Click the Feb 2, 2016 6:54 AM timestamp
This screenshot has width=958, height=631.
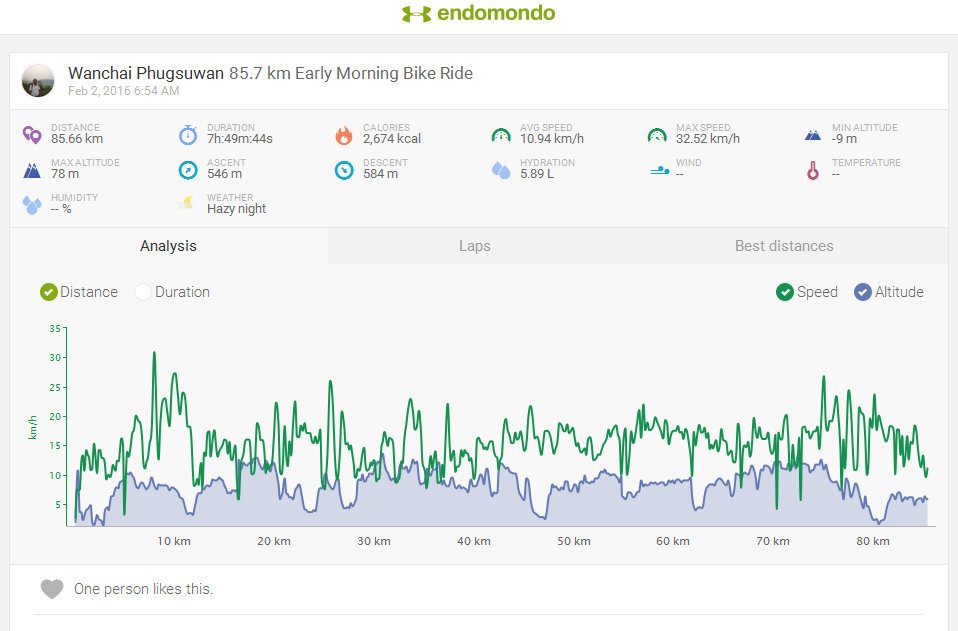pos(123,91)
